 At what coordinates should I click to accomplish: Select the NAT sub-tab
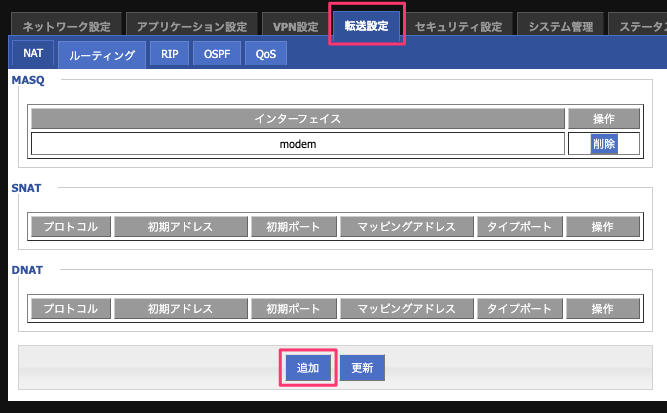[x=33, y=53]
